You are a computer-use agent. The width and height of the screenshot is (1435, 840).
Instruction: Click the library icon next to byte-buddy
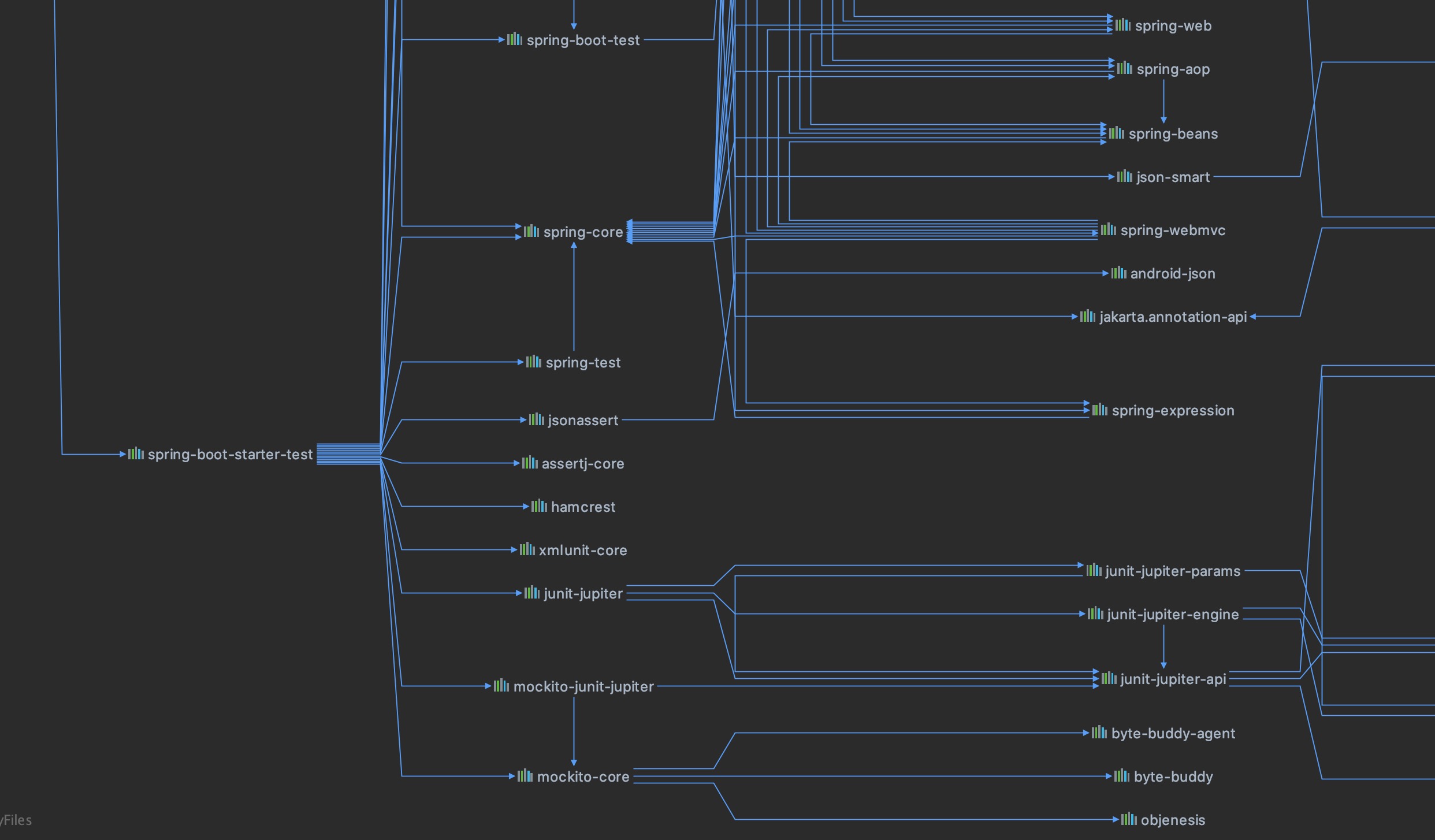pyautogui.click(x=1122, y=776)
